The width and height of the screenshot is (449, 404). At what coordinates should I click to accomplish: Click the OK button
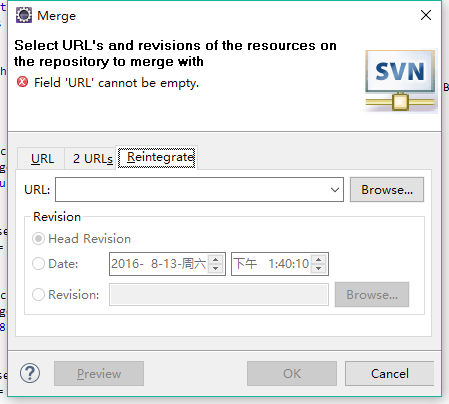tap(292, 373)
